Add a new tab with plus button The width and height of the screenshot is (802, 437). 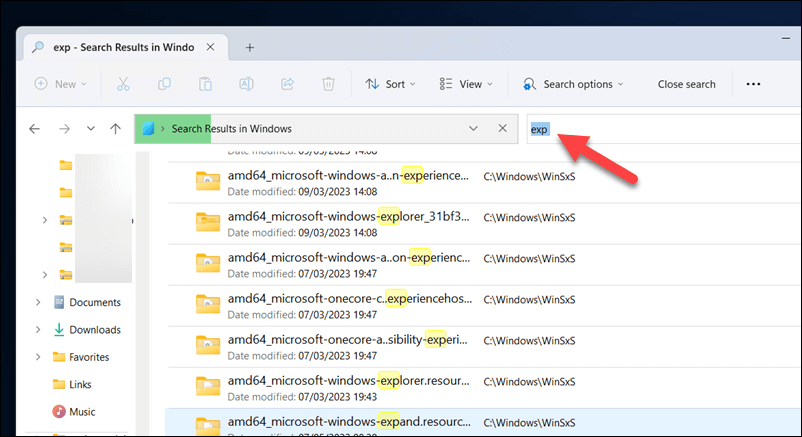(250, 47)
